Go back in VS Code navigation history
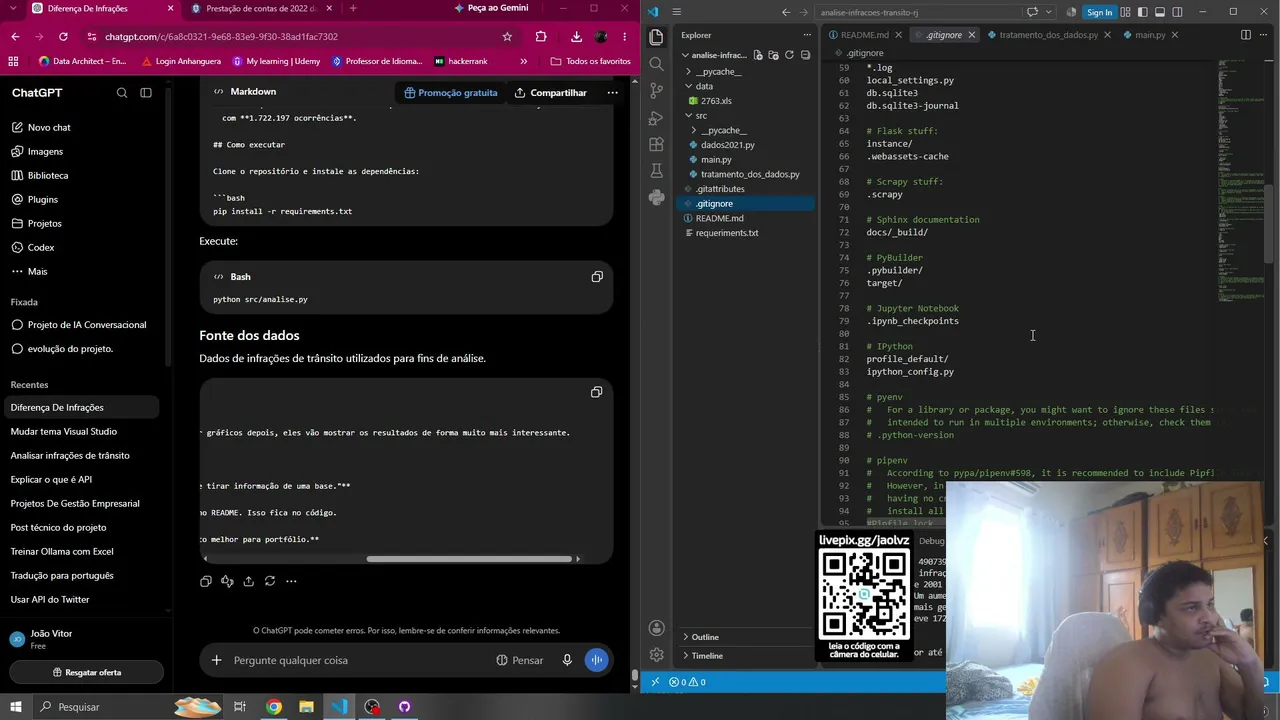Screen dimensions: 1280x720 (786, 12)
